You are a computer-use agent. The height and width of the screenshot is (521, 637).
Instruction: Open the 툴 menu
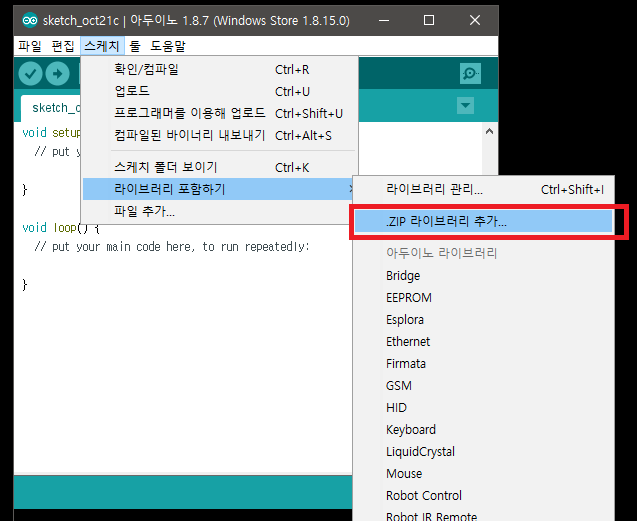(135, 46)
